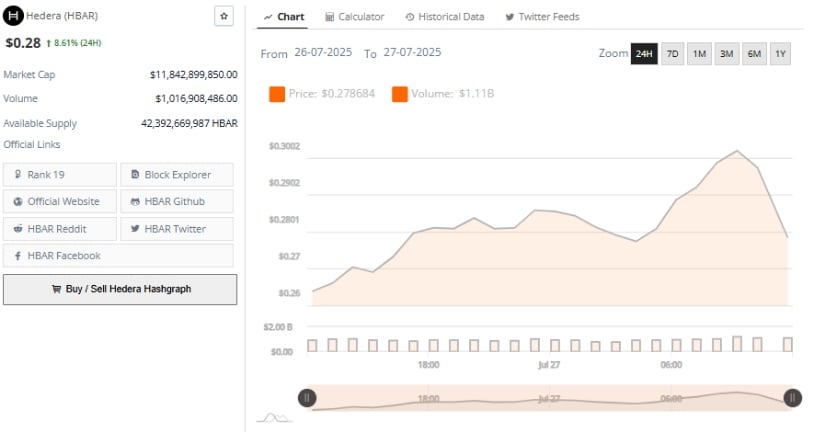825x432 pixels.
Task: Switch to the Calculator tab
Action: (355, 17)
